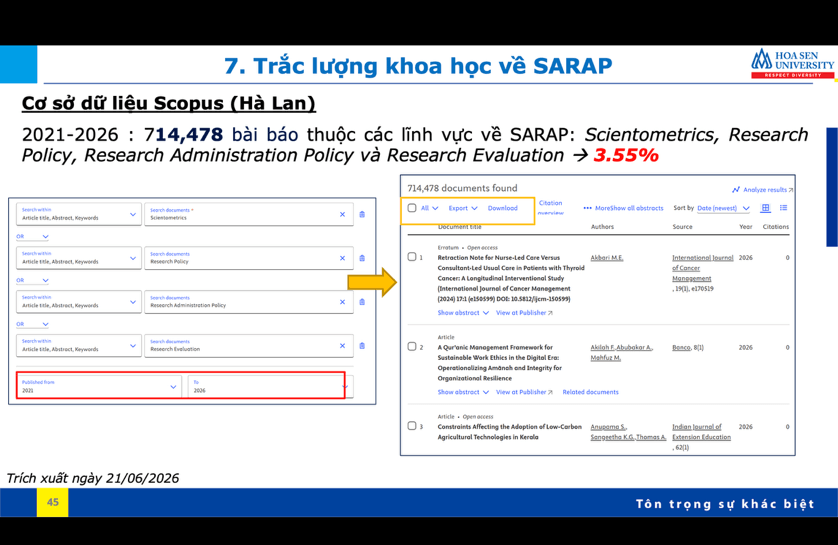Click the Research Policy search documents field

pos(249,258)
